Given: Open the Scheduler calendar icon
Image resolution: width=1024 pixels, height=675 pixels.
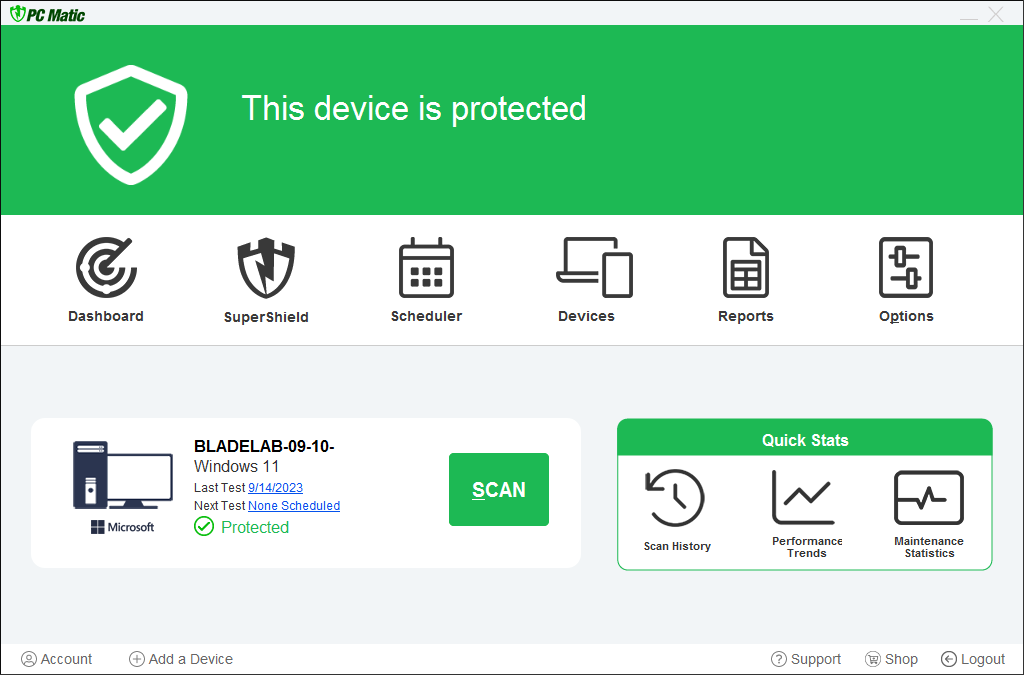Looking at the screenshot, I should [426, 268].
